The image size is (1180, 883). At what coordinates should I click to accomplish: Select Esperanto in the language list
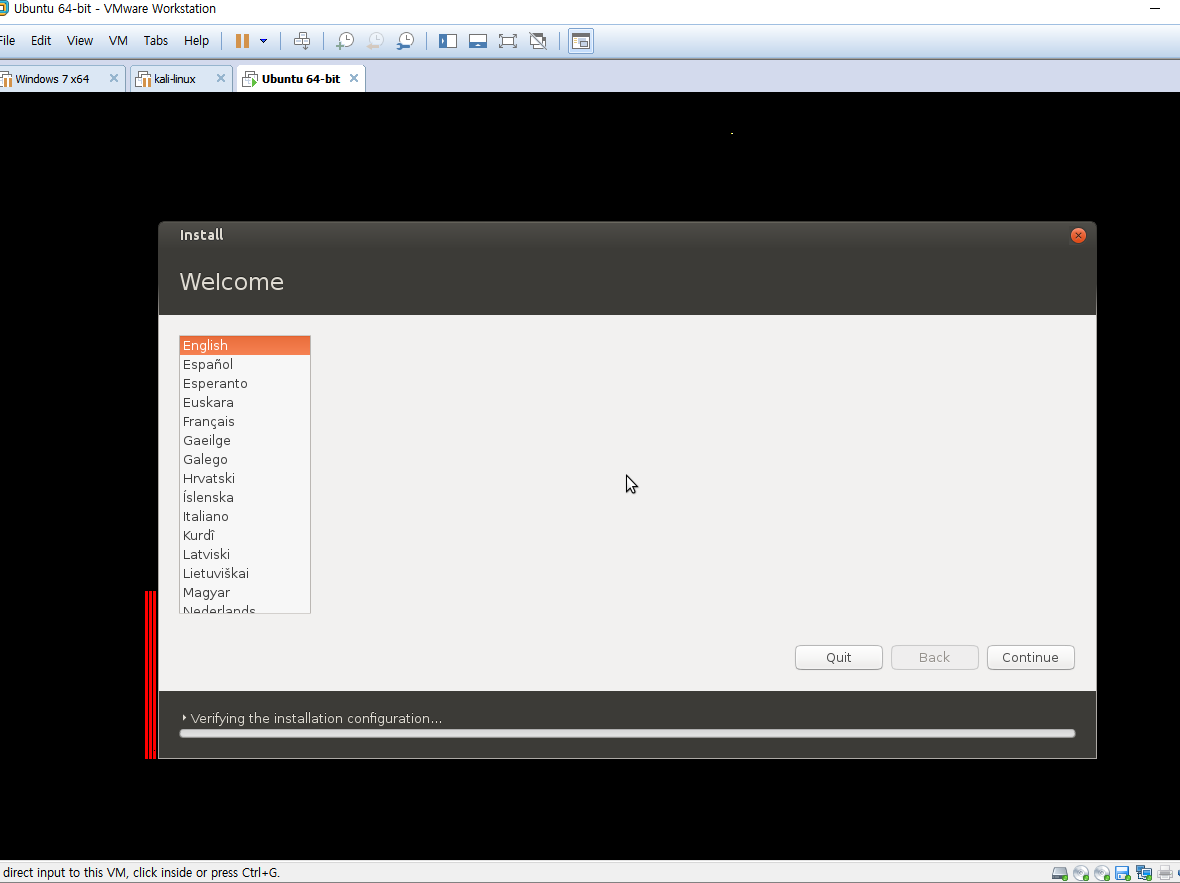click(245, 383)
